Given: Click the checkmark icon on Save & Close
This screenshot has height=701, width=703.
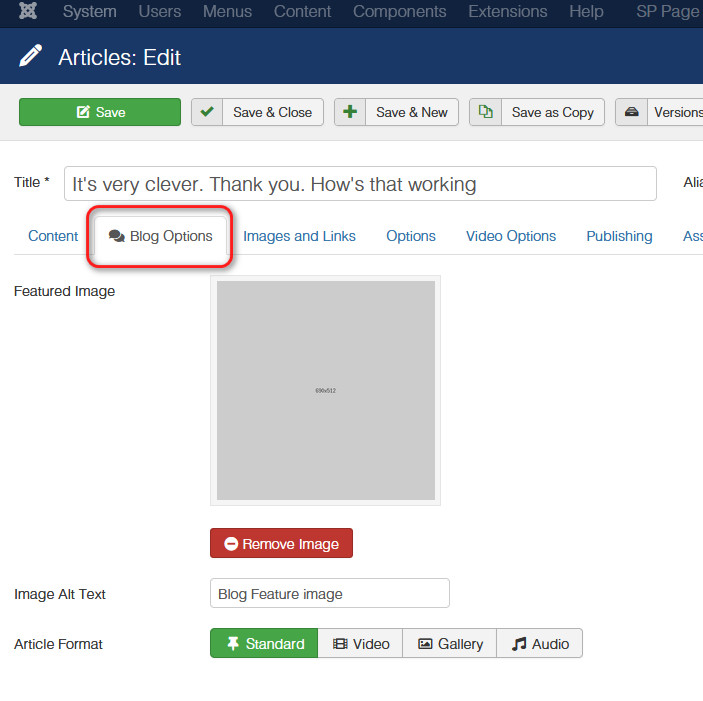Looking at the screenshot, I should point(207,112).
